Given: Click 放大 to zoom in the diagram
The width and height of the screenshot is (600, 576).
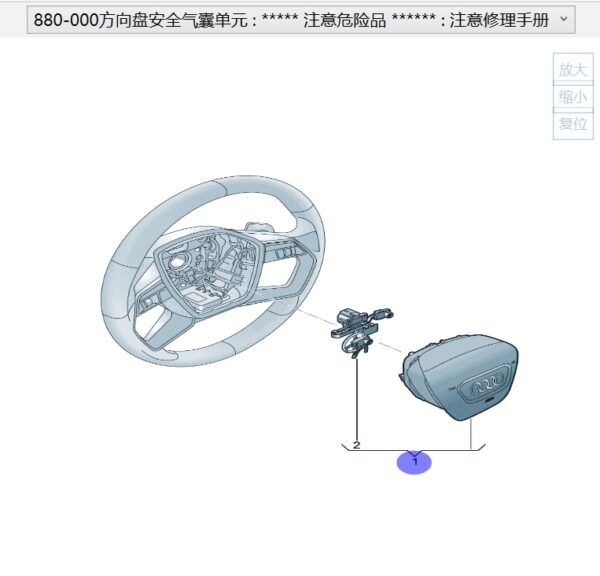Looking at the screenshot, I should 572,69.
